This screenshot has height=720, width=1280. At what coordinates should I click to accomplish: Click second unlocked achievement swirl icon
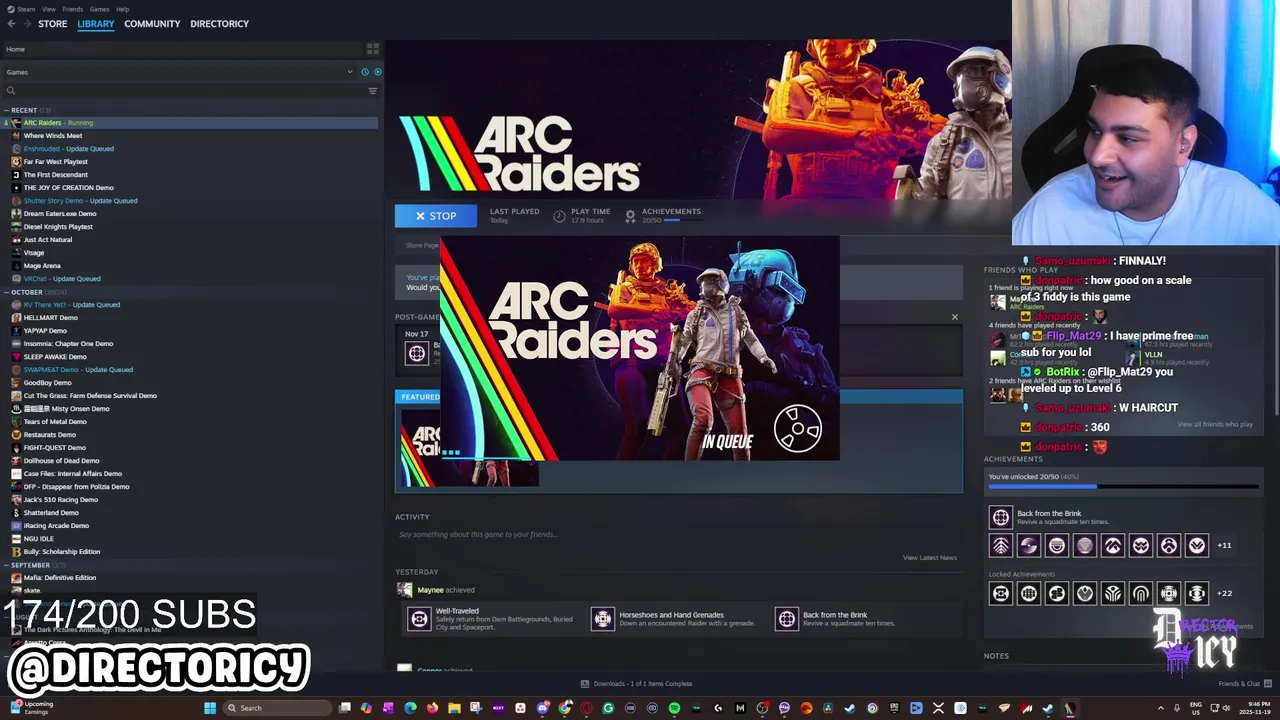[1029, 545]
